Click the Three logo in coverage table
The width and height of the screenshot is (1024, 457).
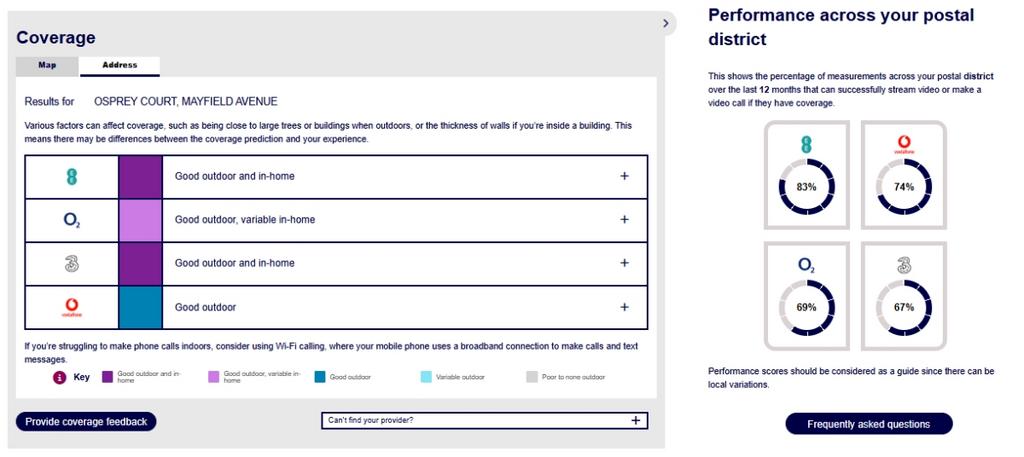(72, 263)
